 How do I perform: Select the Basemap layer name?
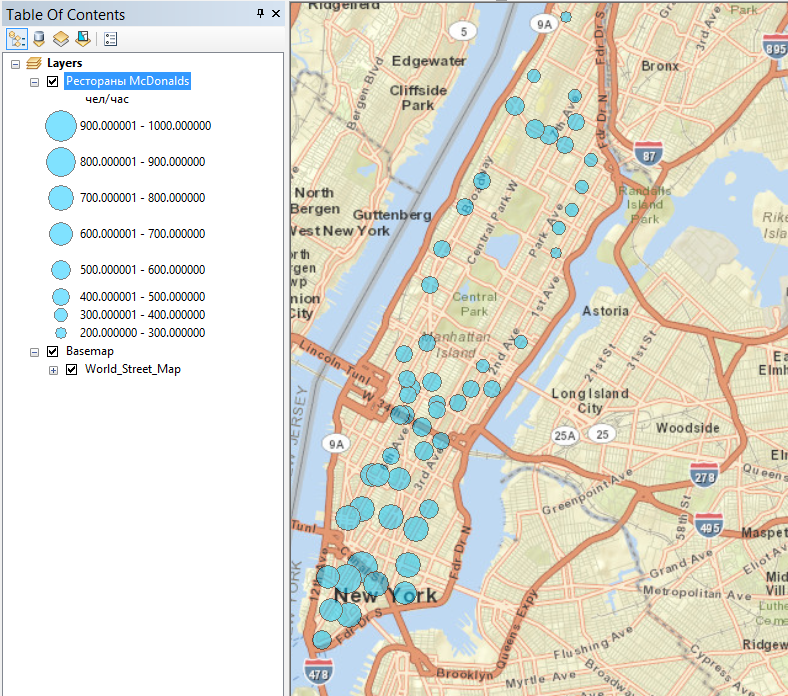click(90, 352)
